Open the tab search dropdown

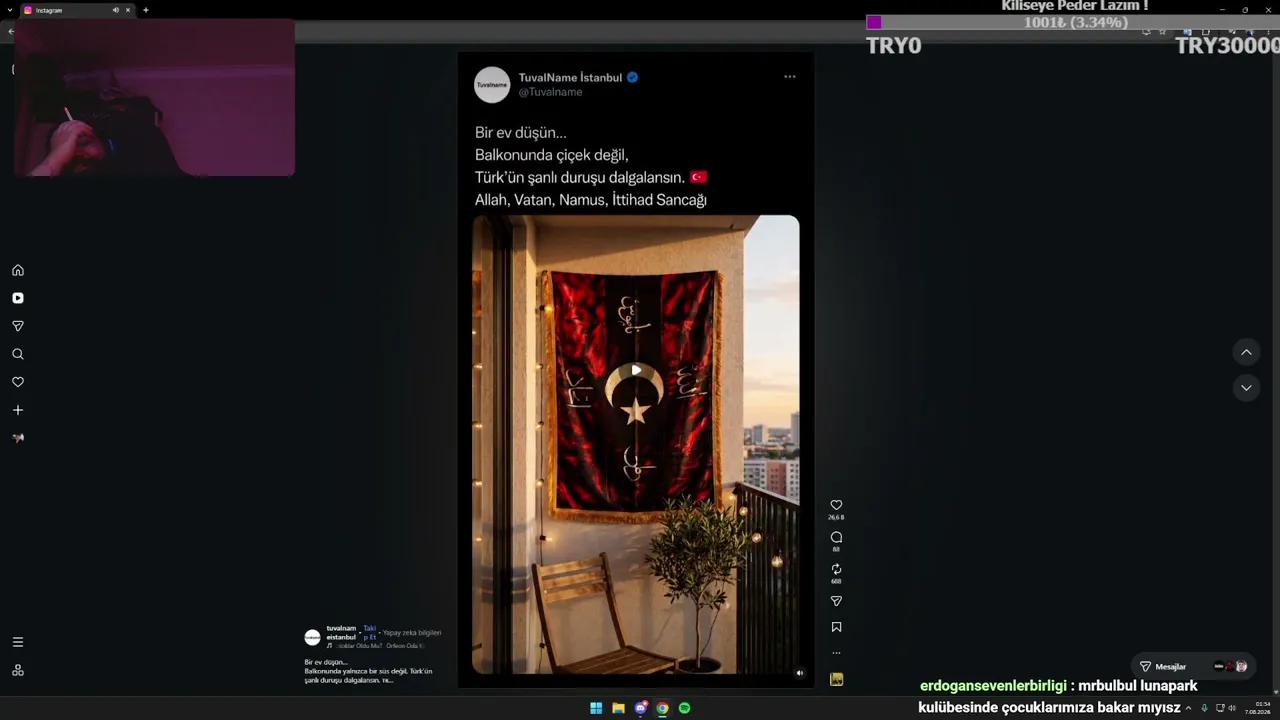pos(9,10)
